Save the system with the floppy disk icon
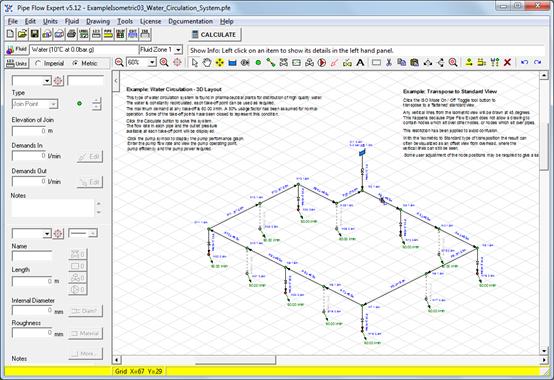Viewport: 554px width, 380px height. coord(35,34)
